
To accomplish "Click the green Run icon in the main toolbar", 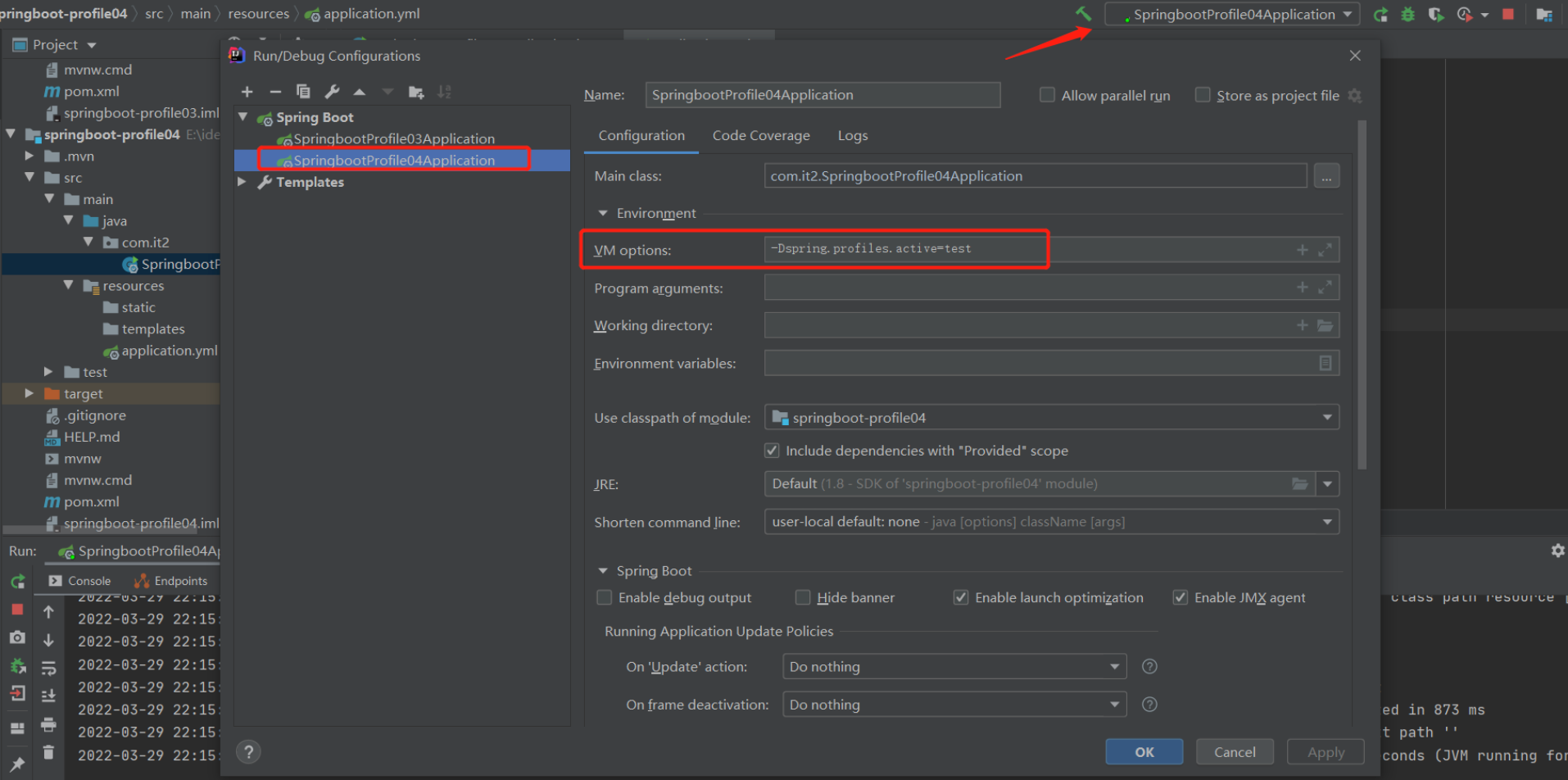I will [1380, 14].
